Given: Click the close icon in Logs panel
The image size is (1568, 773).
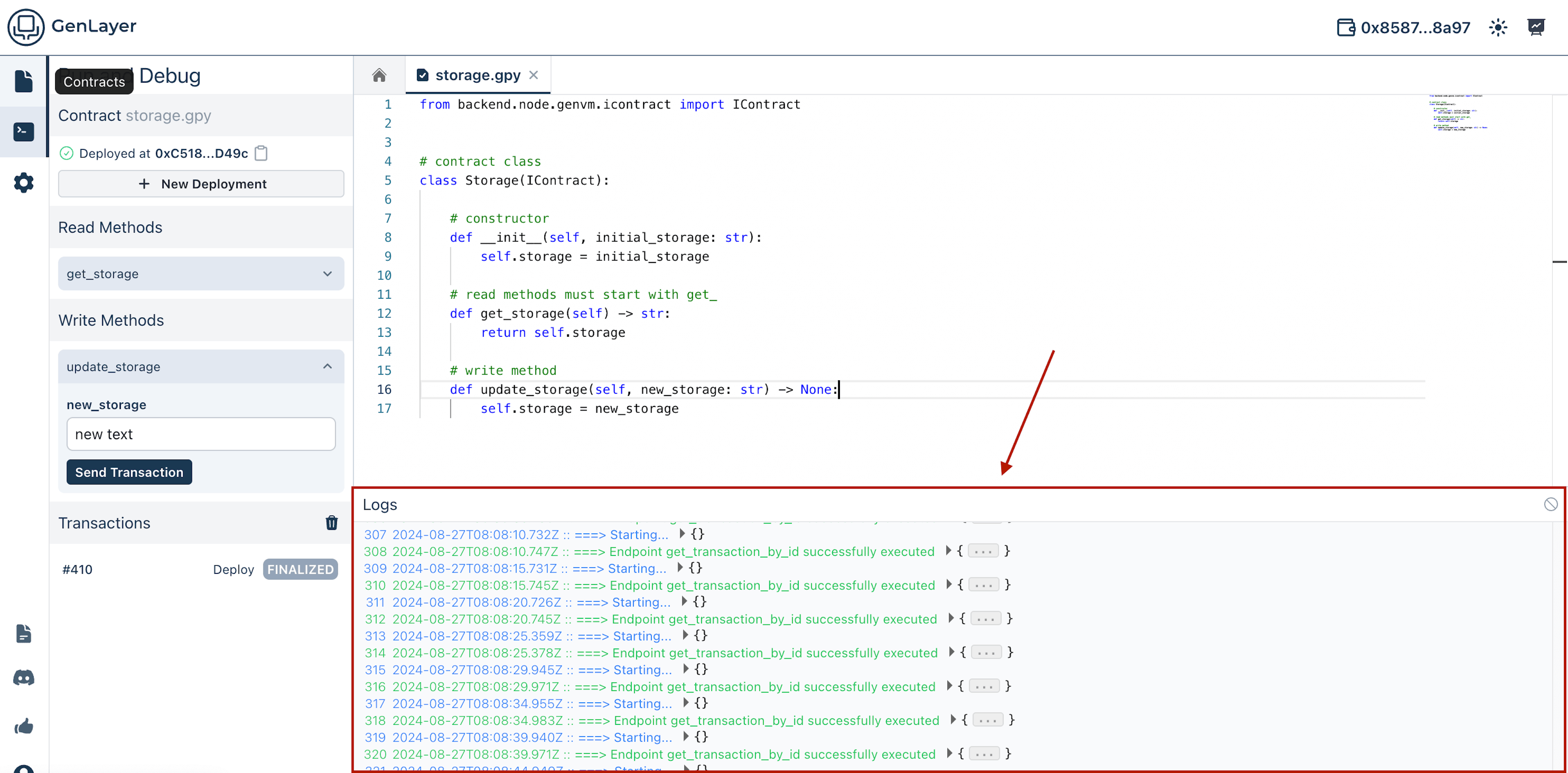Looking at the screenshot, I should point(1551,504).
